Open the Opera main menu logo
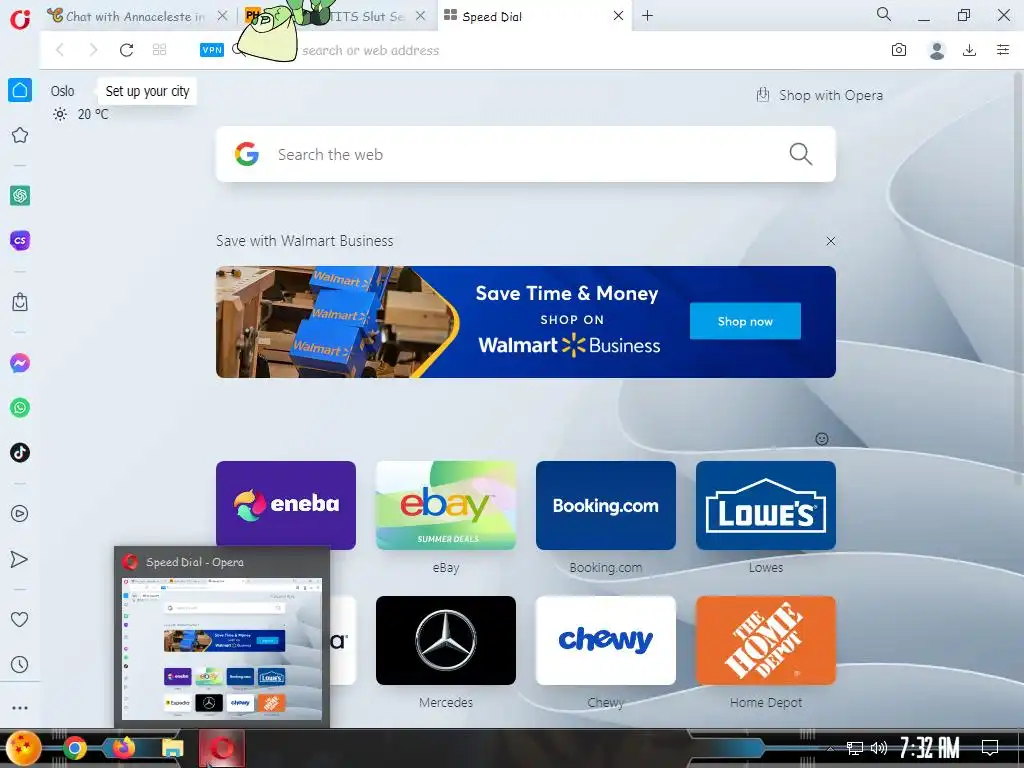This screenshot has width=1024, height=768. (x=20, y=18)
